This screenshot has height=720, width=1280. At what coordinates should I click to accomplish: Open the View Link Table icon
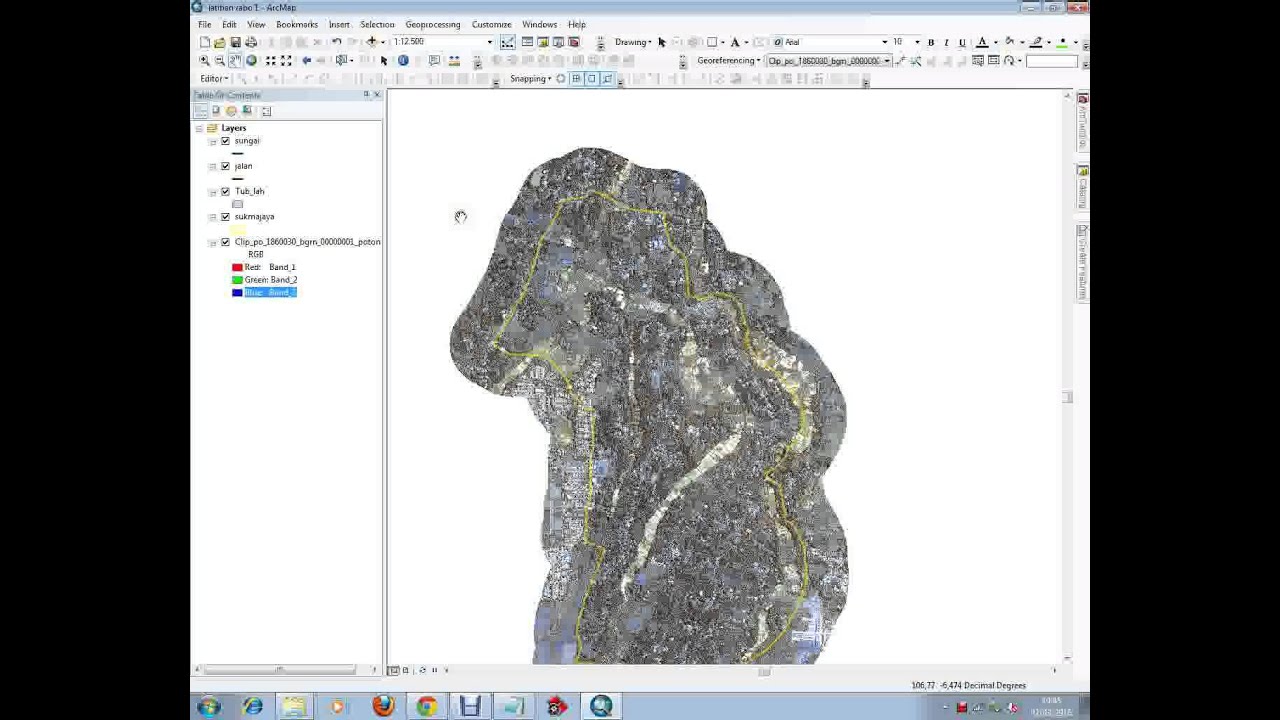tap(993, 60)
